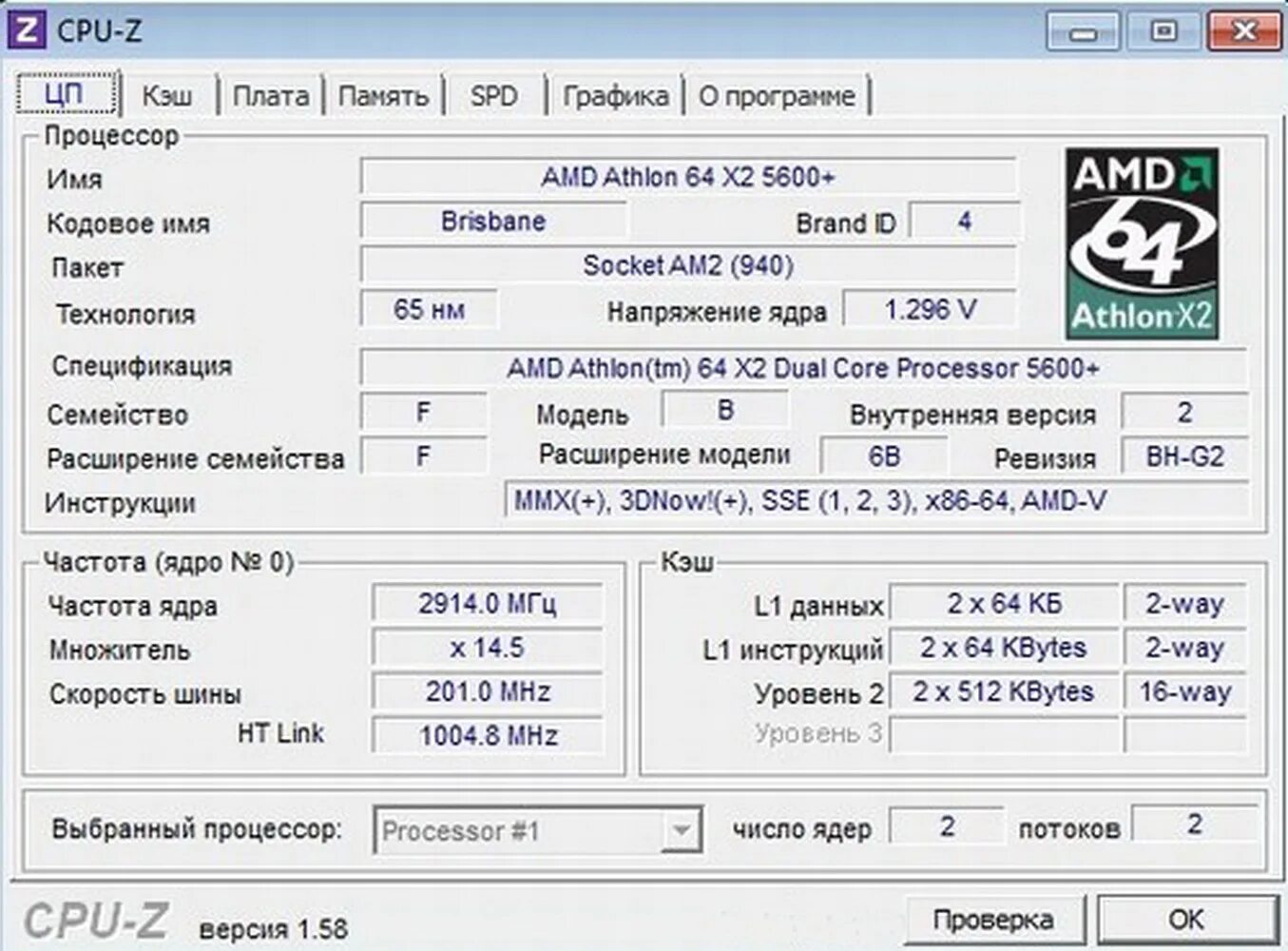Viewport: 1288px width, 951px height.
Task: Click the L1 инструкций size 2 x 64 KBytes
Action: (1005, 648)
